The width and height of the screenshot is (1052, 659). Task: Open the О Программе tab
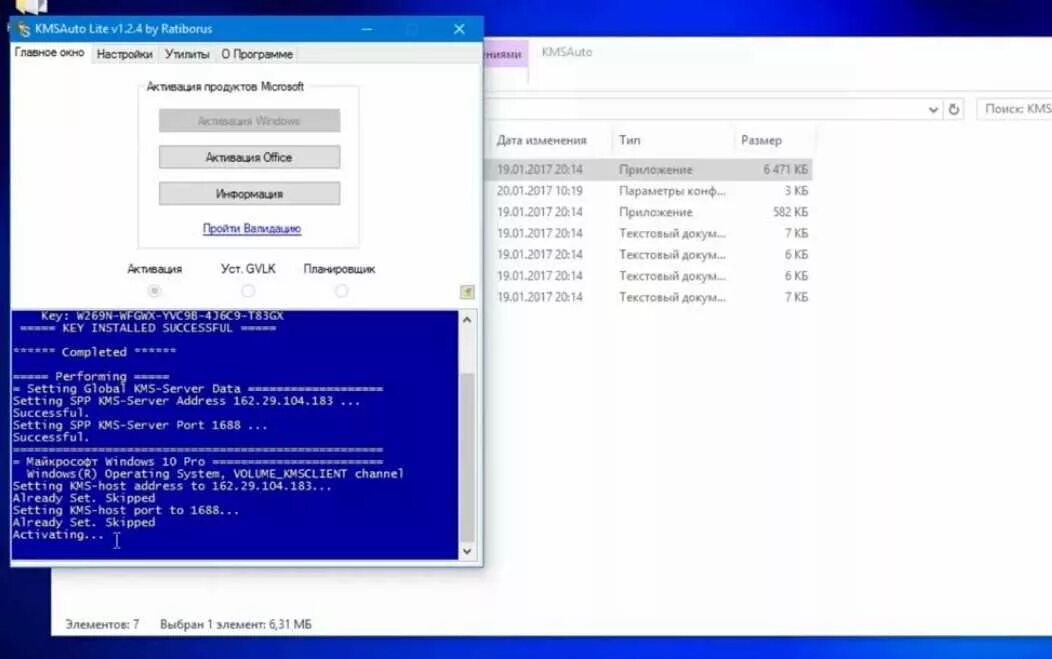click(257, 54)
